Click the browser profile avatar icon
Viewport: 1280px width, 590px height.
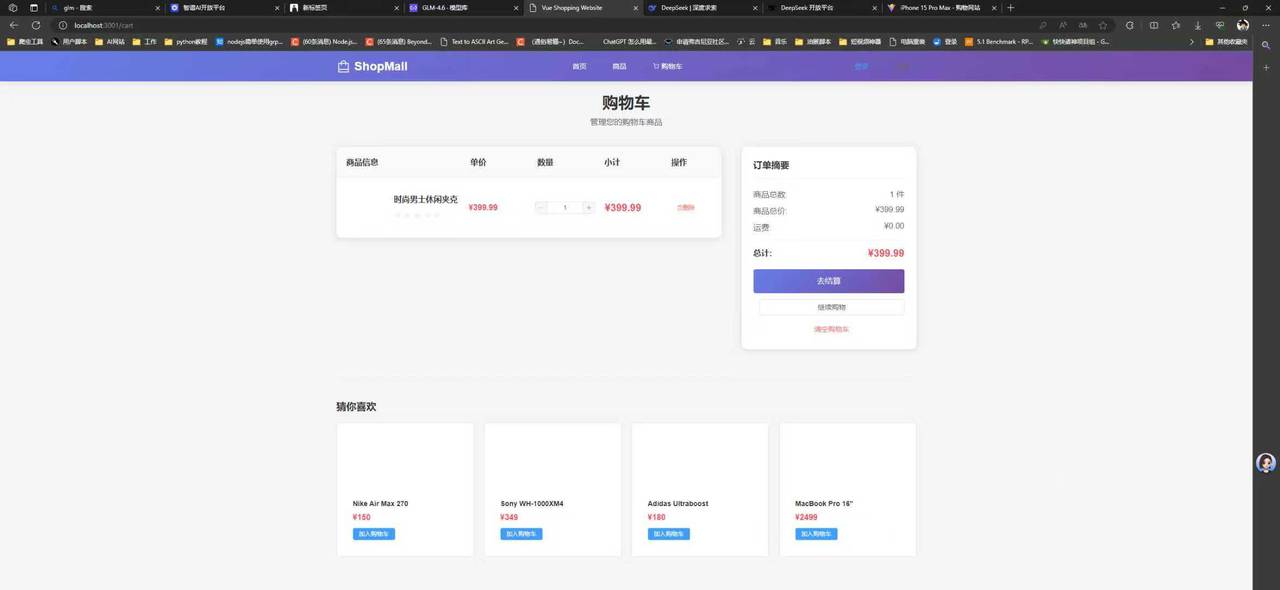[1242, 25]
